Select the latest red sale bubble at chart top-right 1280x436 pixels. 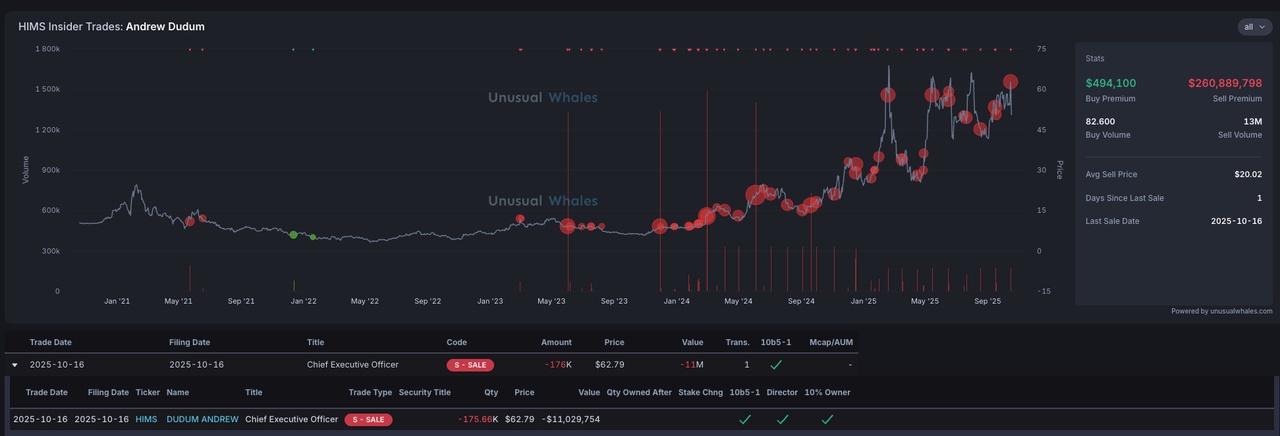coord(1011,82)
